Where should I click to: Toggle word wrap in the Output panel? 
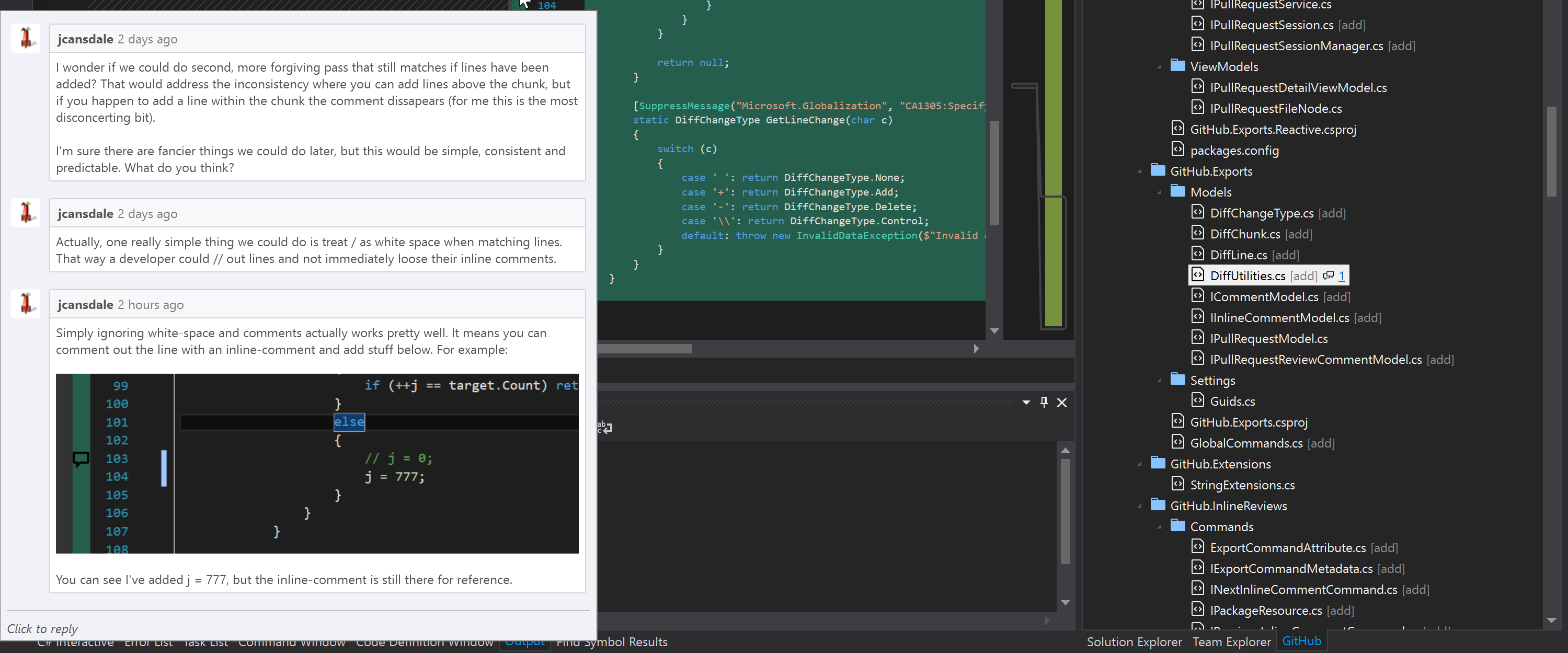604,428
